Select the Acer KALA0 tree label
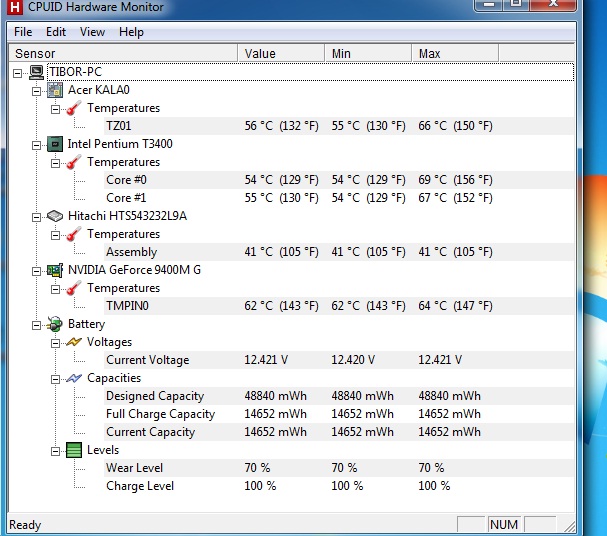This screenshot has height=536, width=607. [x=99, y=90]
